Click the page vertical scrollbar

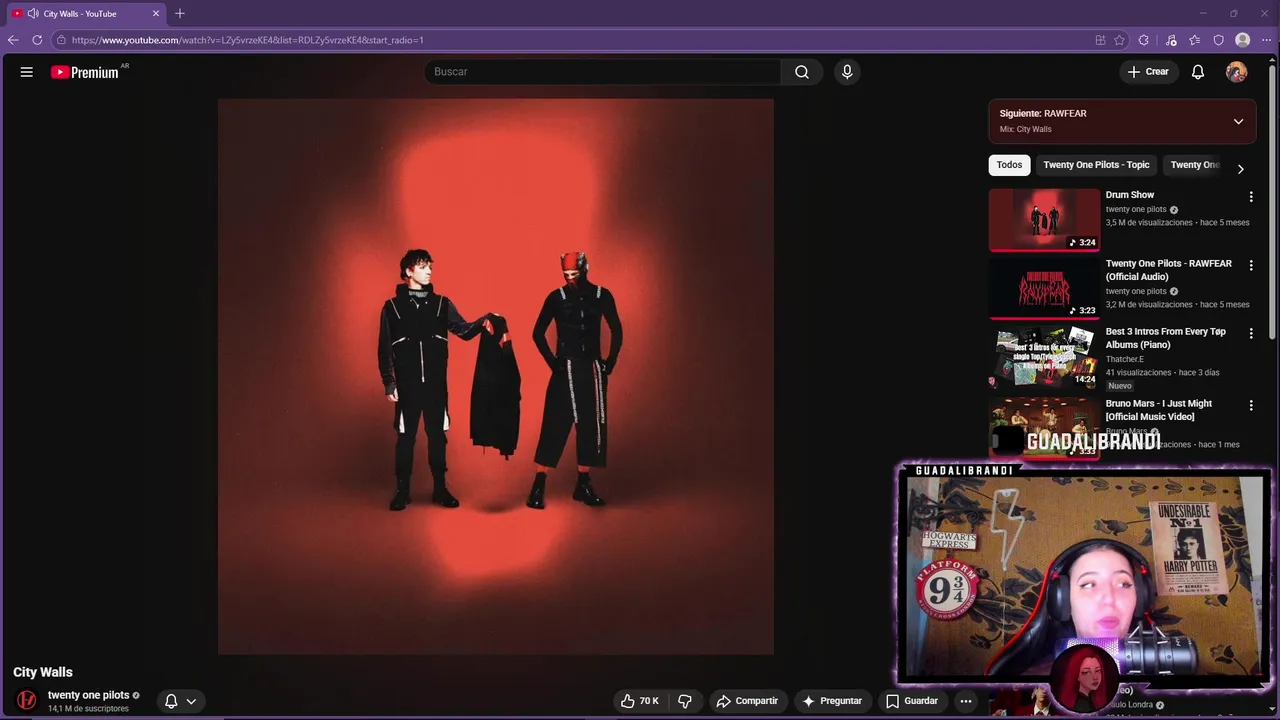point(1272,200)
